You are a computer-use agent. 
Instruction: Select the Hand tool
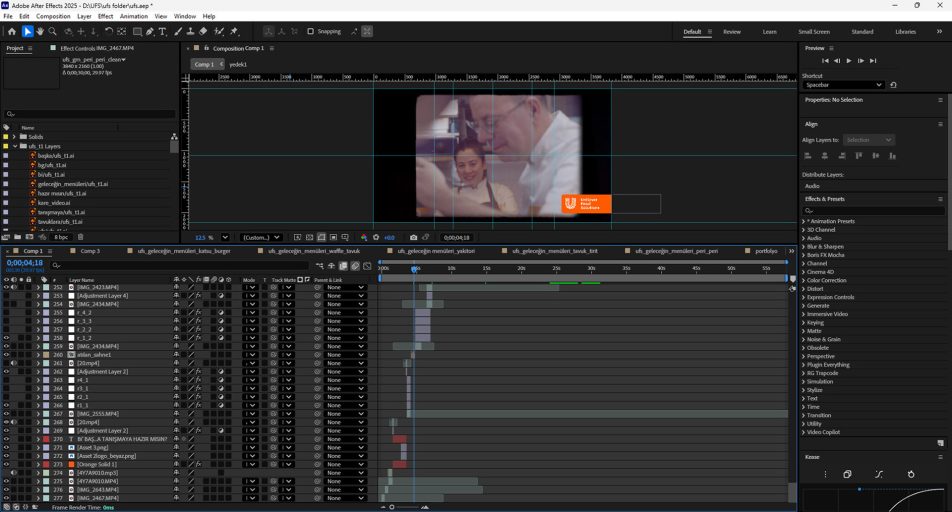tap(40, 32)
